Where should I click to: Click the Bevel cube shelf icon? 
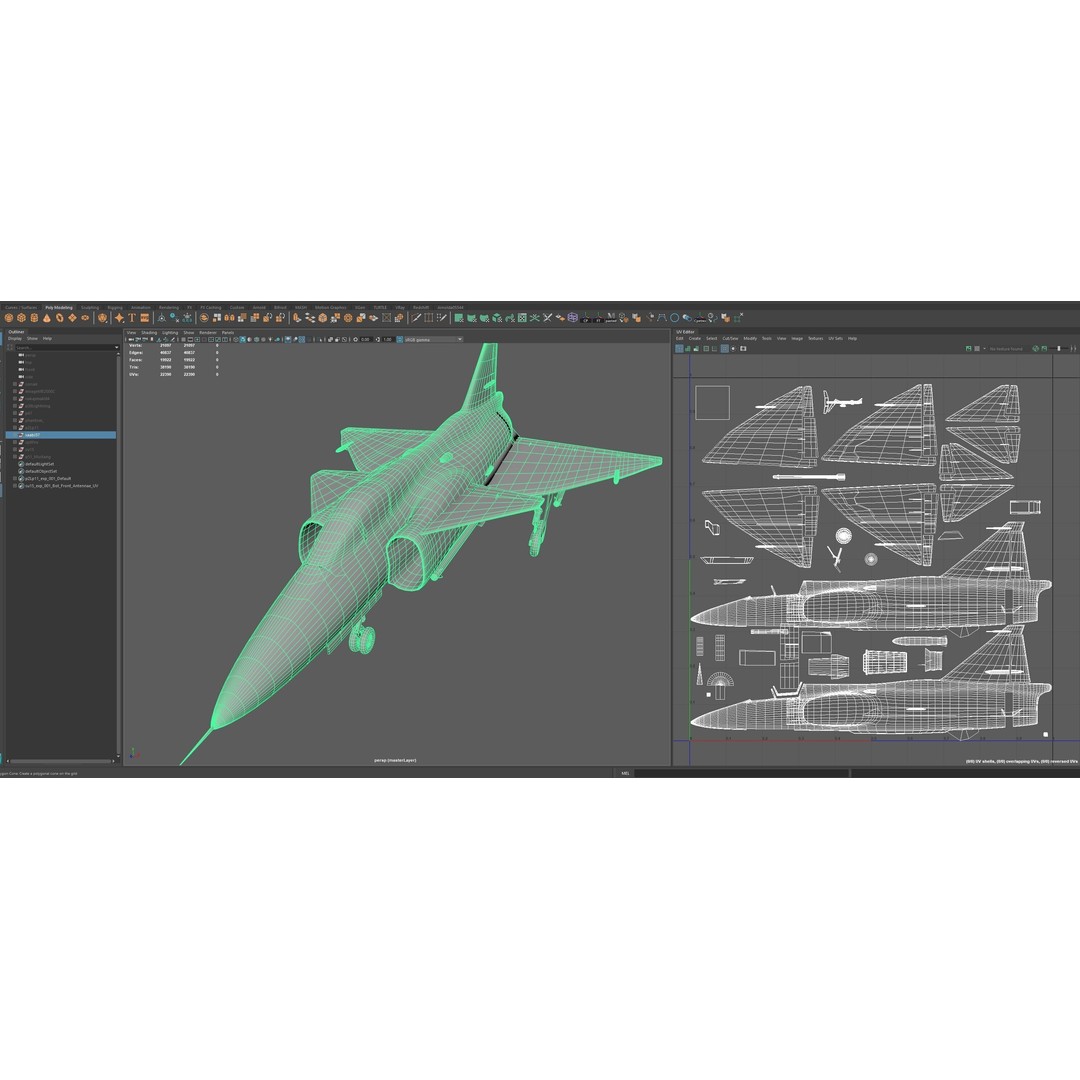point(322,318)
